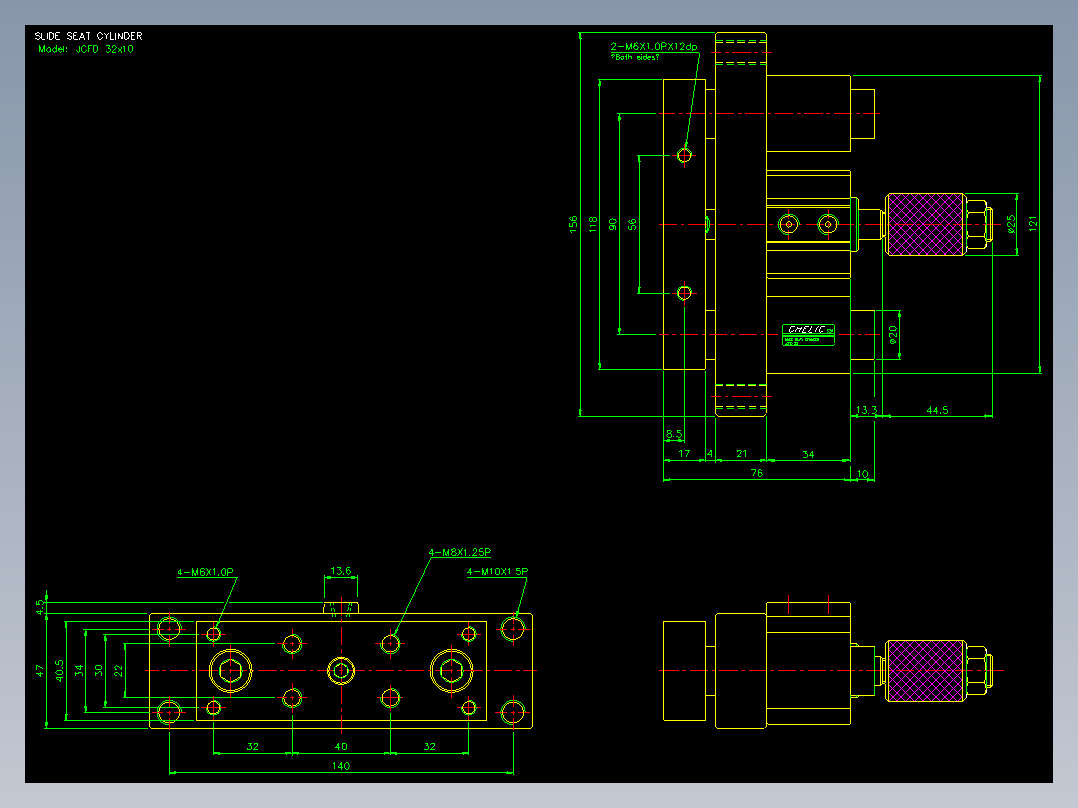
Task: Click the 30 vertical dimension value
Action: click(99, 670)
